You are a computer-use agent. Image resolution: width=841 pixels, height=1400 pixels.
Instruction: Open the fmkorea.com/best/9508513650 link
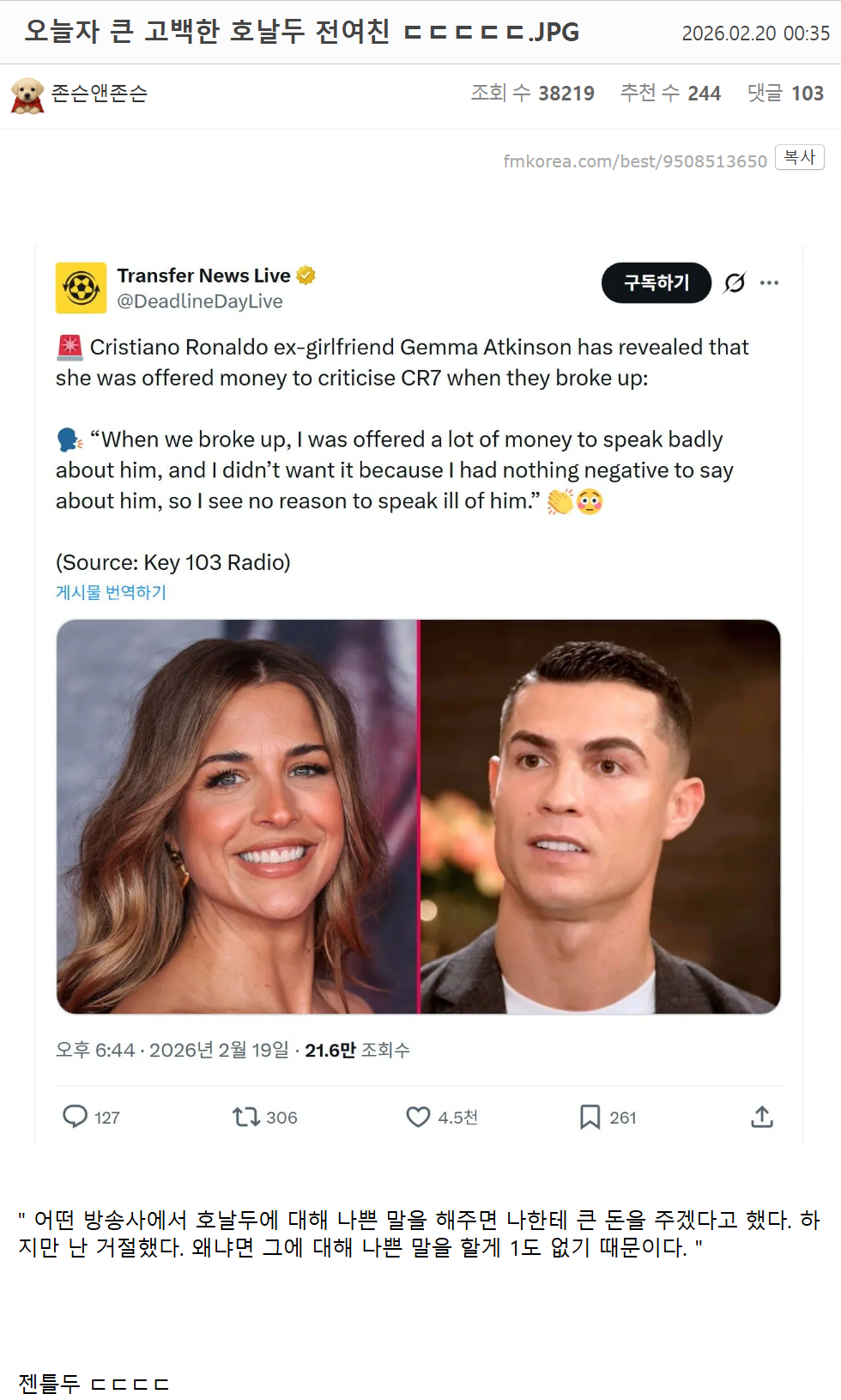click(x=635, y=161)
